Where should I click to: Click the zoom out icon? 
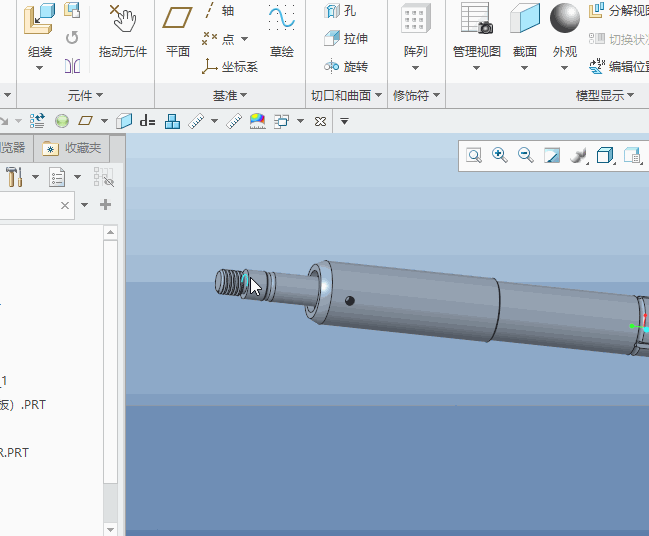coord(526,156)
